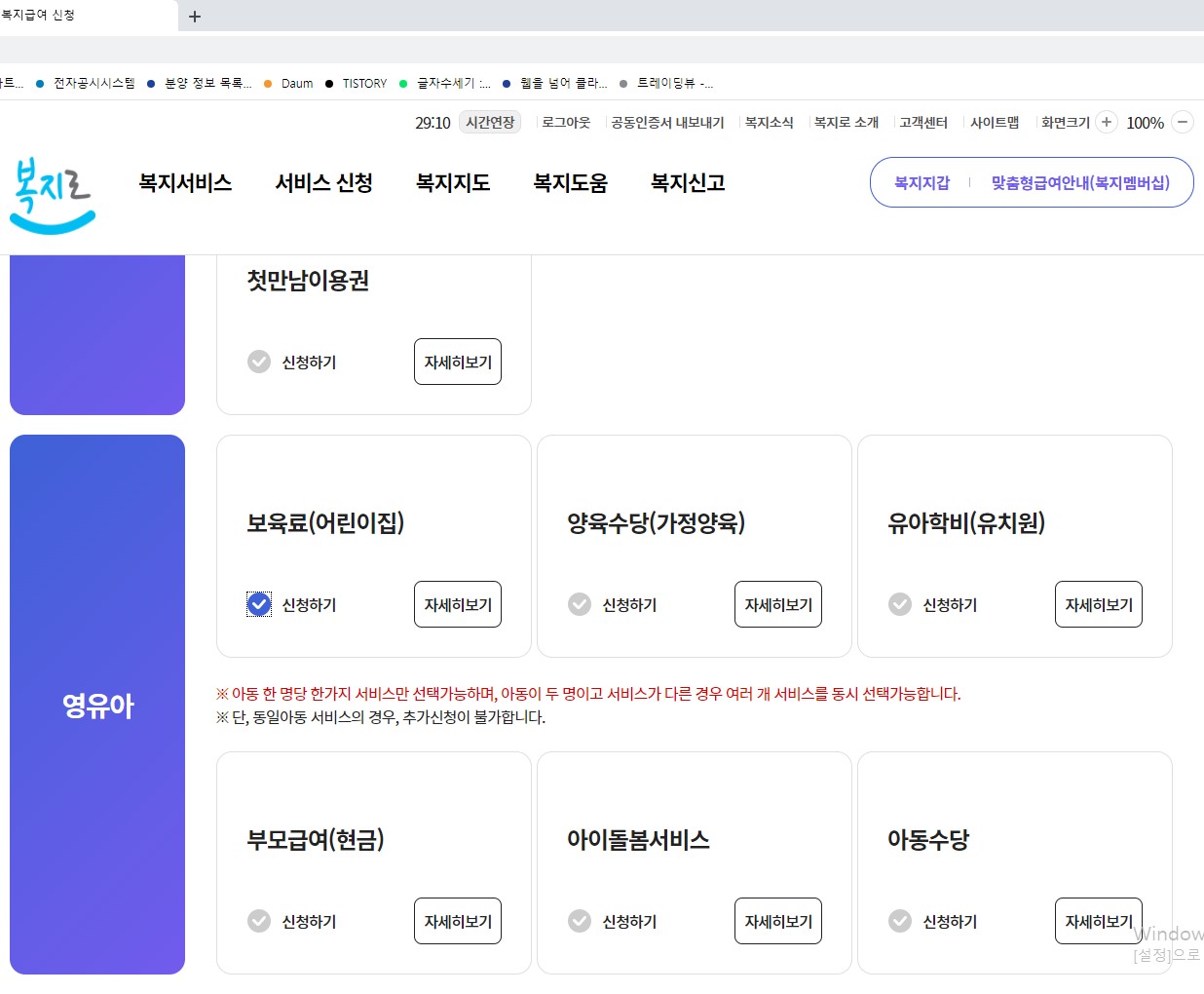Viewport: 1204px width, 994px height.
Task: Increase screen size with plus icon
Action: tap(1106, 122)
